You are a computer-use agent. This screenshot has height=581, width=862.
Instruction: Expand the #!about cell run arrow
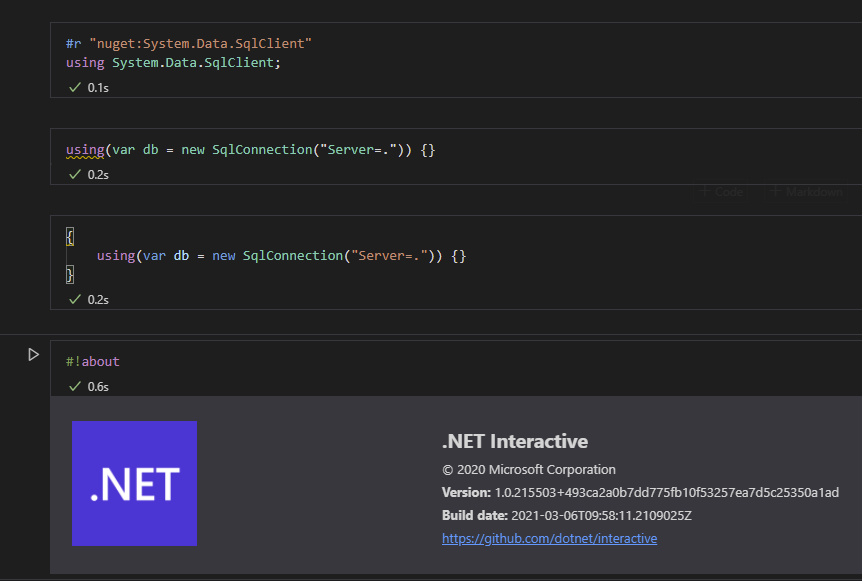33,354
